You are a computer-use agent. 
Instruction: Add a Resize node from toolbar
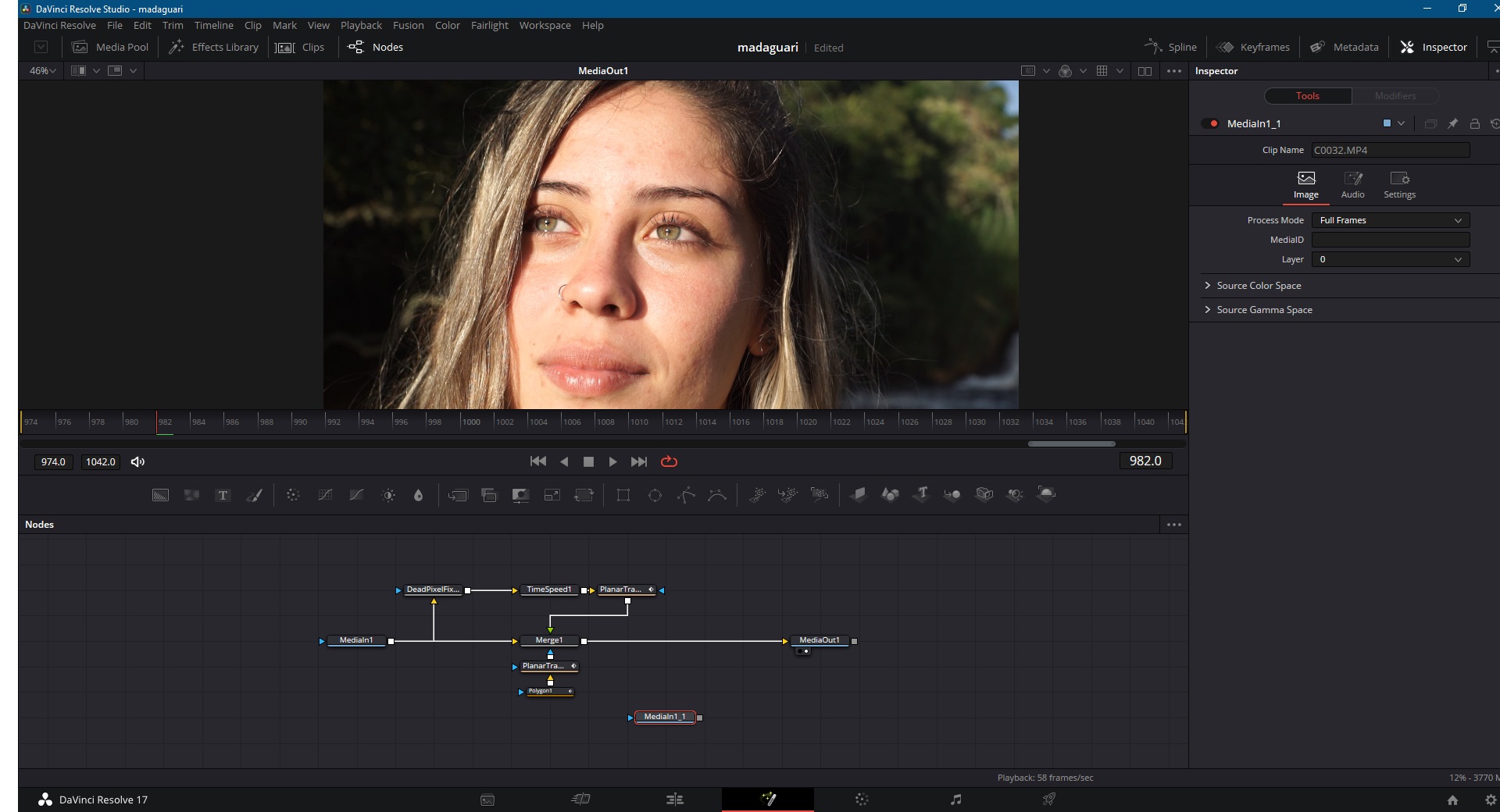552,495
